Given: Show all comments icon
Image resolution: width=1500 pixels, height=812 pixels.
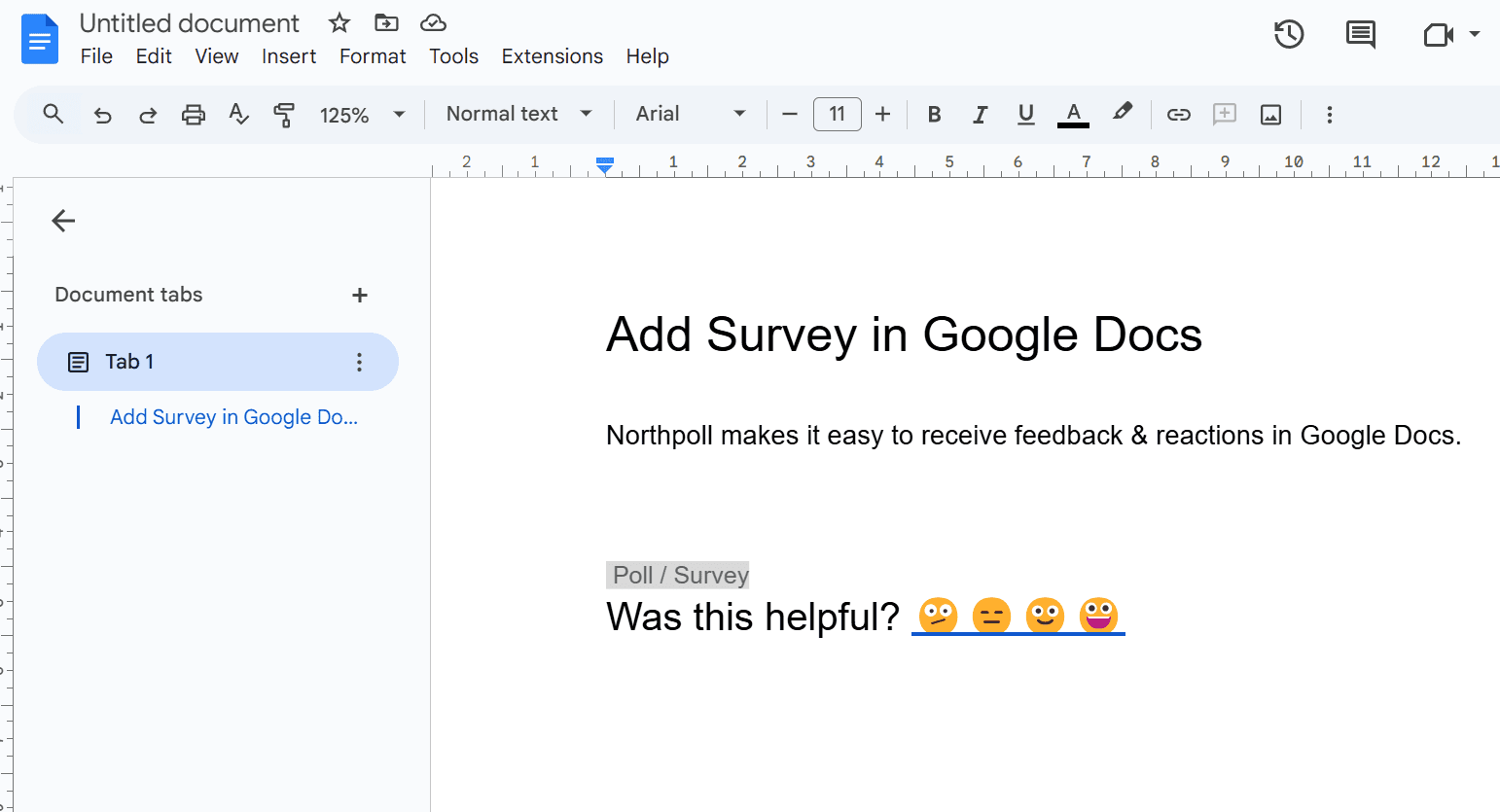Looking at the screenshot, I should 1360,35.
